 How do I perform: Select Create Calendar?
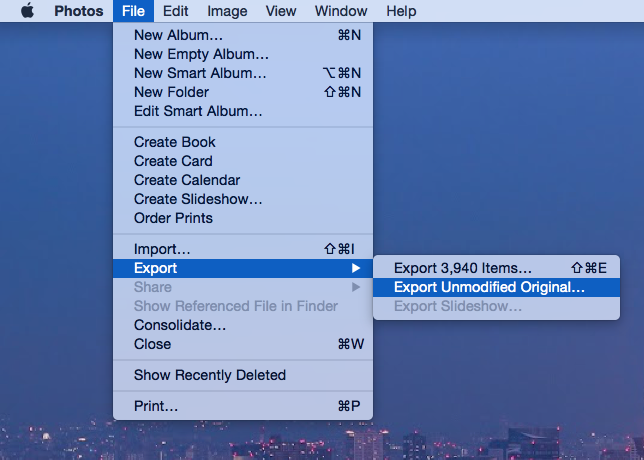(243, 180)
